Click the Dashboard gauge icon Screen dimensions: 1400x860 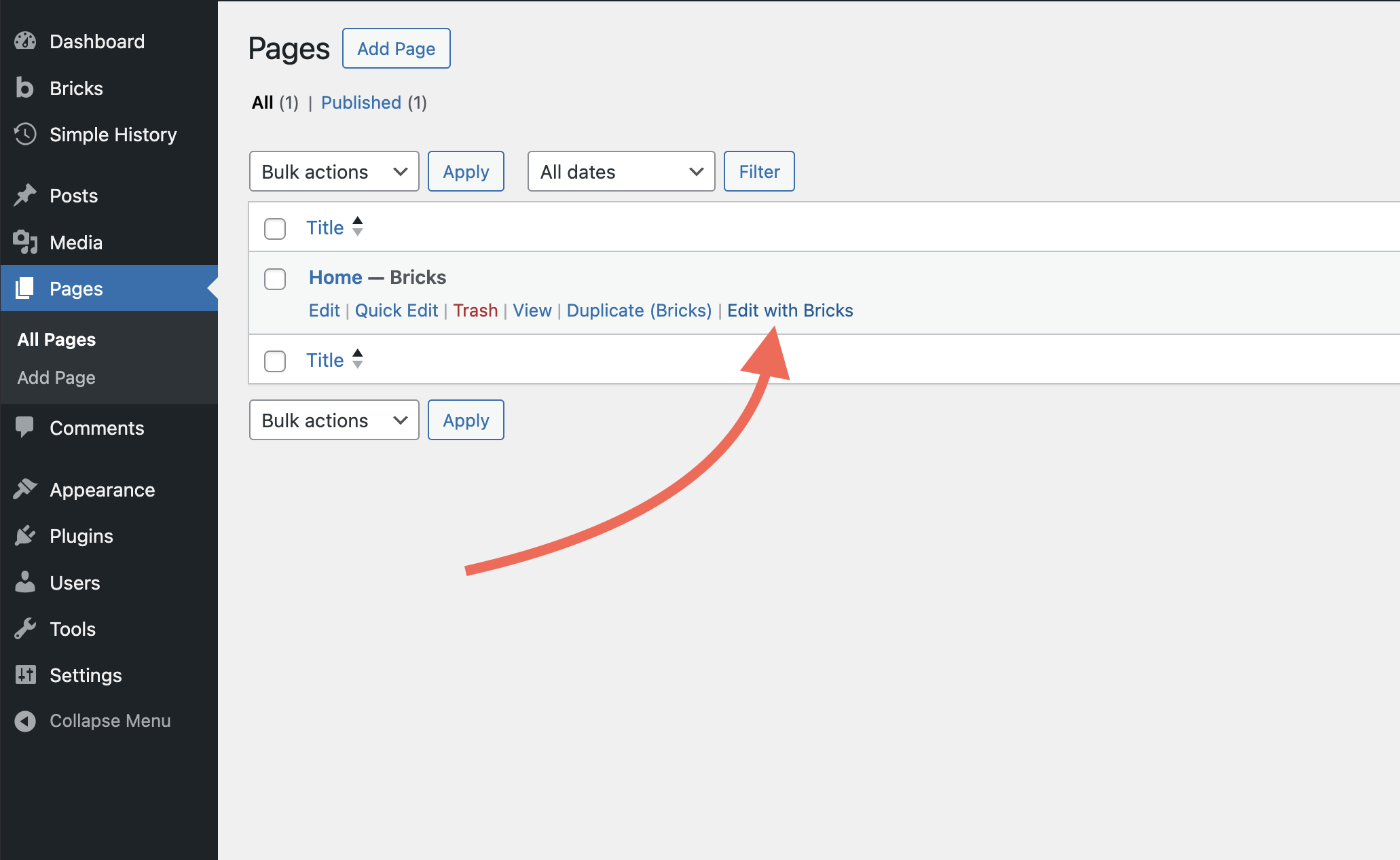coord(25,41)
